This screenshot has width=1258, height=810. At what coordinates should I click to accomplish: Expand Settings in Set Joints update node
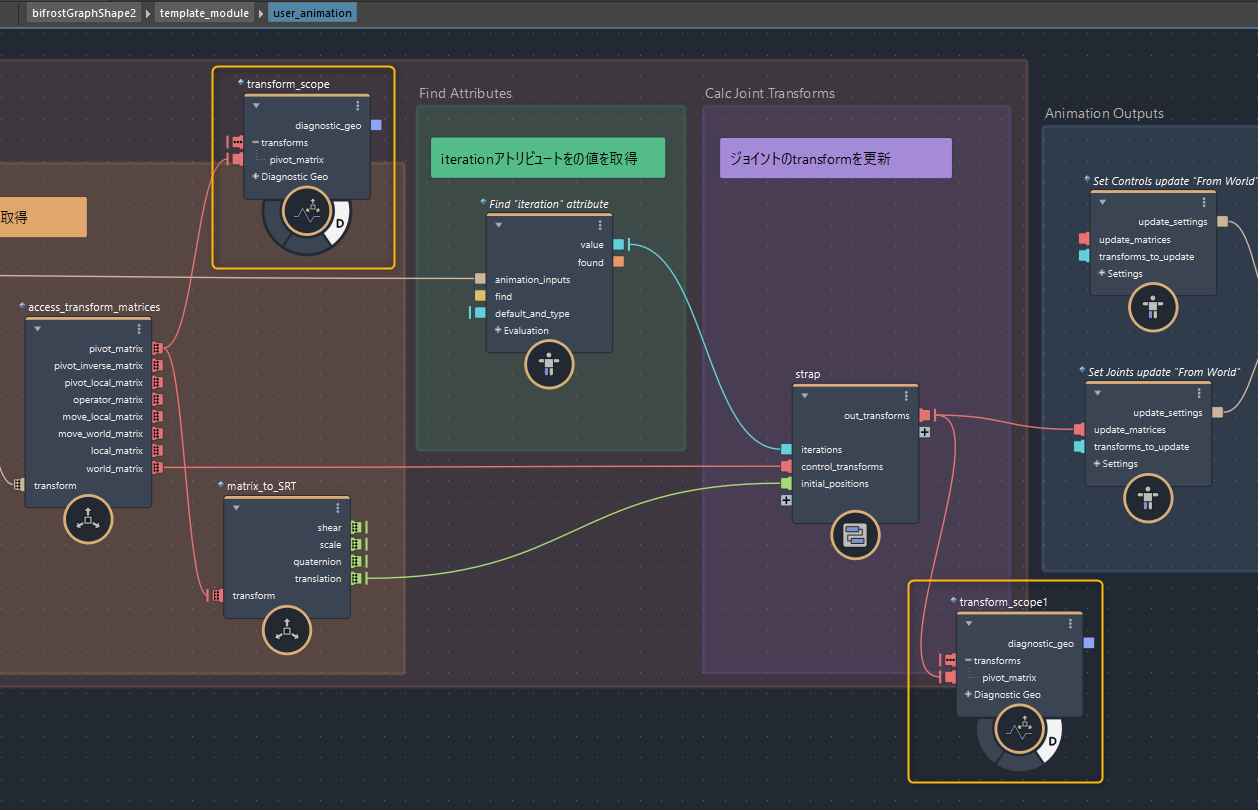[x=1097, y=464]
